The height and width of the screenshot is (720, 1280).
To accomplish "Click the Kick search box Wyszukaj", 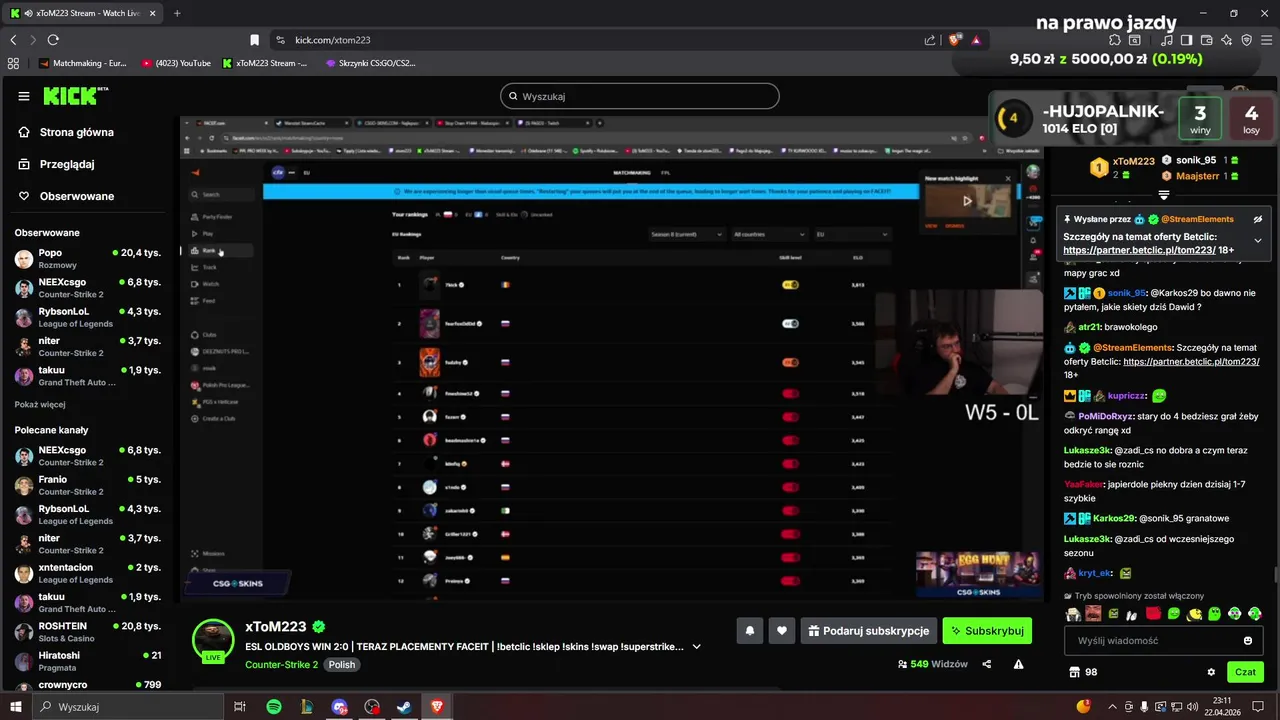I will [640, 96].
